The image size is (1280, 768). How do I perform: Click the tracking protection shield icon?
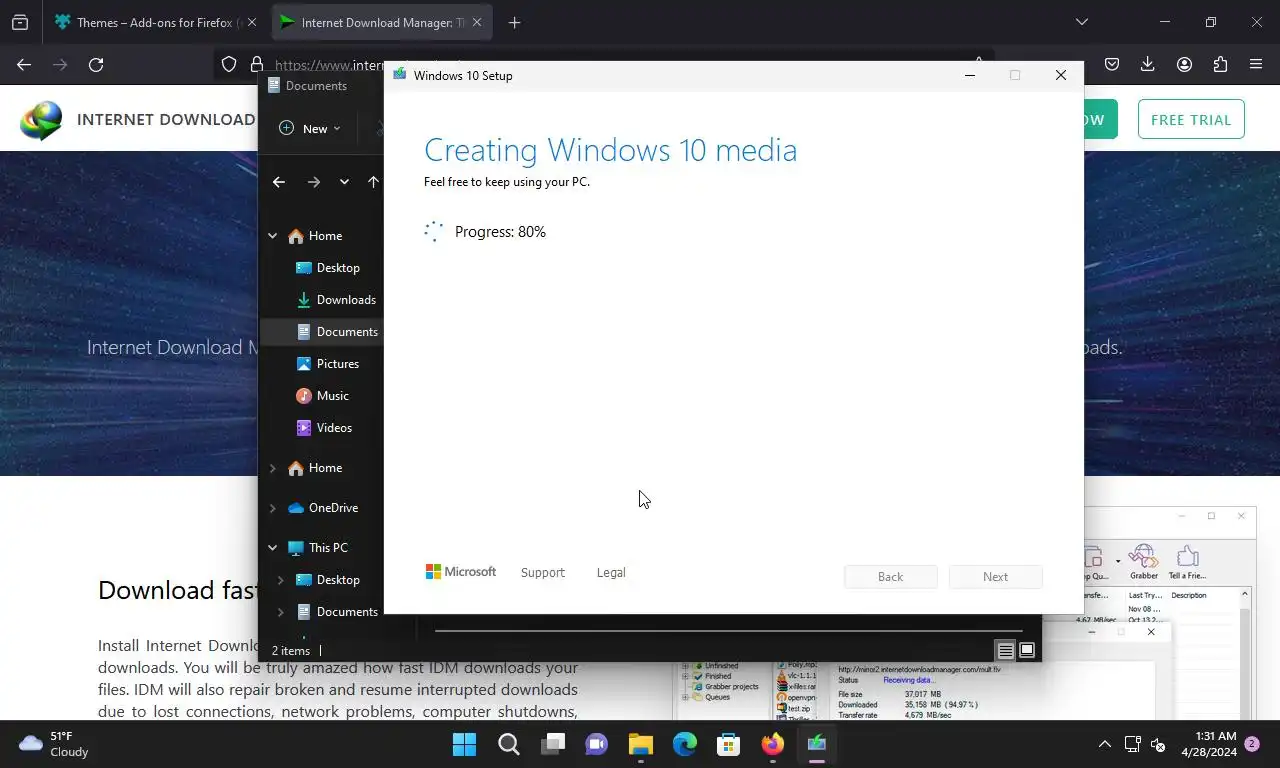tap(229, 64)
